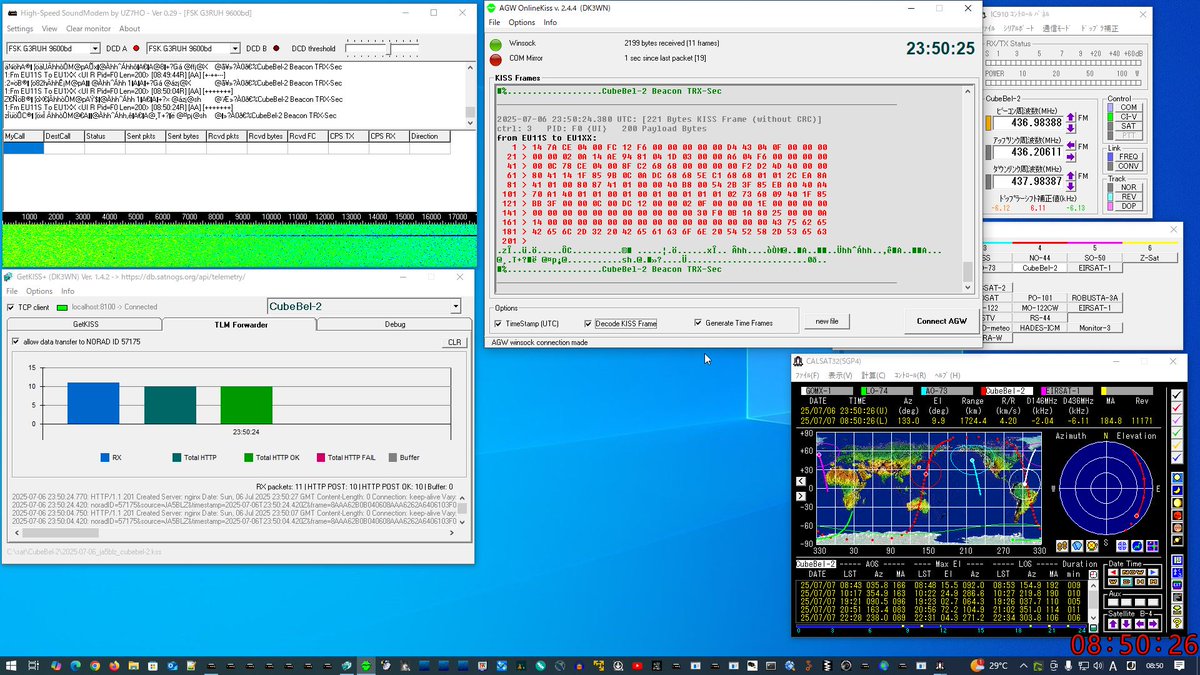
Task: Click the red planet icon in CALSAT32 sidebar
Action: [1177, 515]
